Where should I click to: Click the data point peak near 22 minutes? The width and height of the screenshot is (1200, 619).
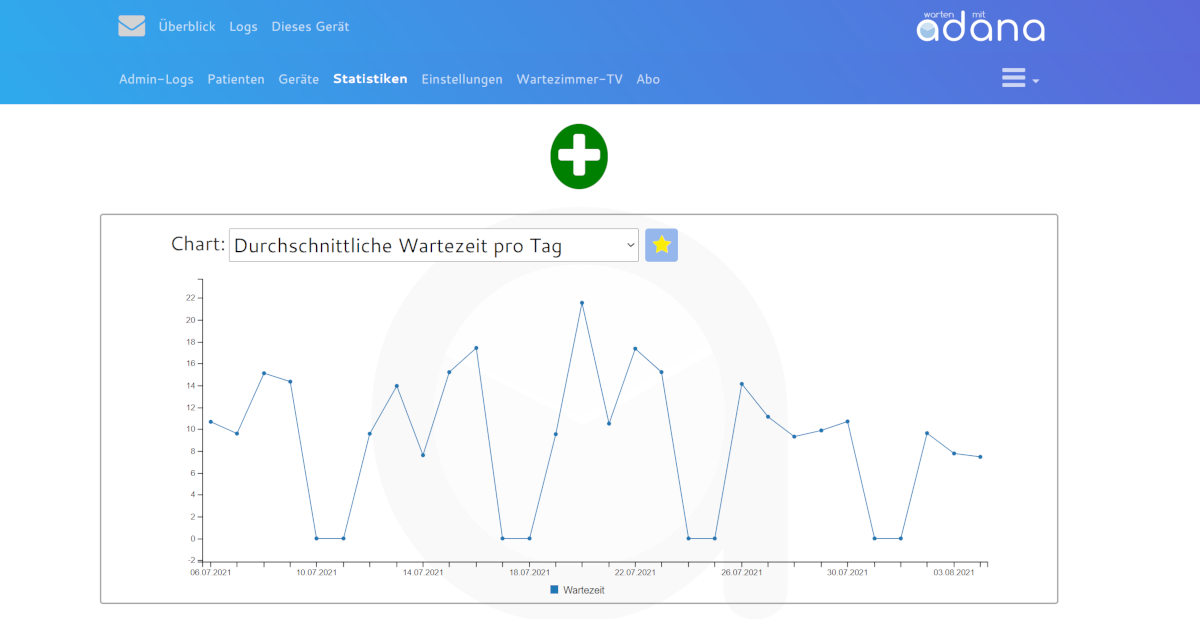581,303
